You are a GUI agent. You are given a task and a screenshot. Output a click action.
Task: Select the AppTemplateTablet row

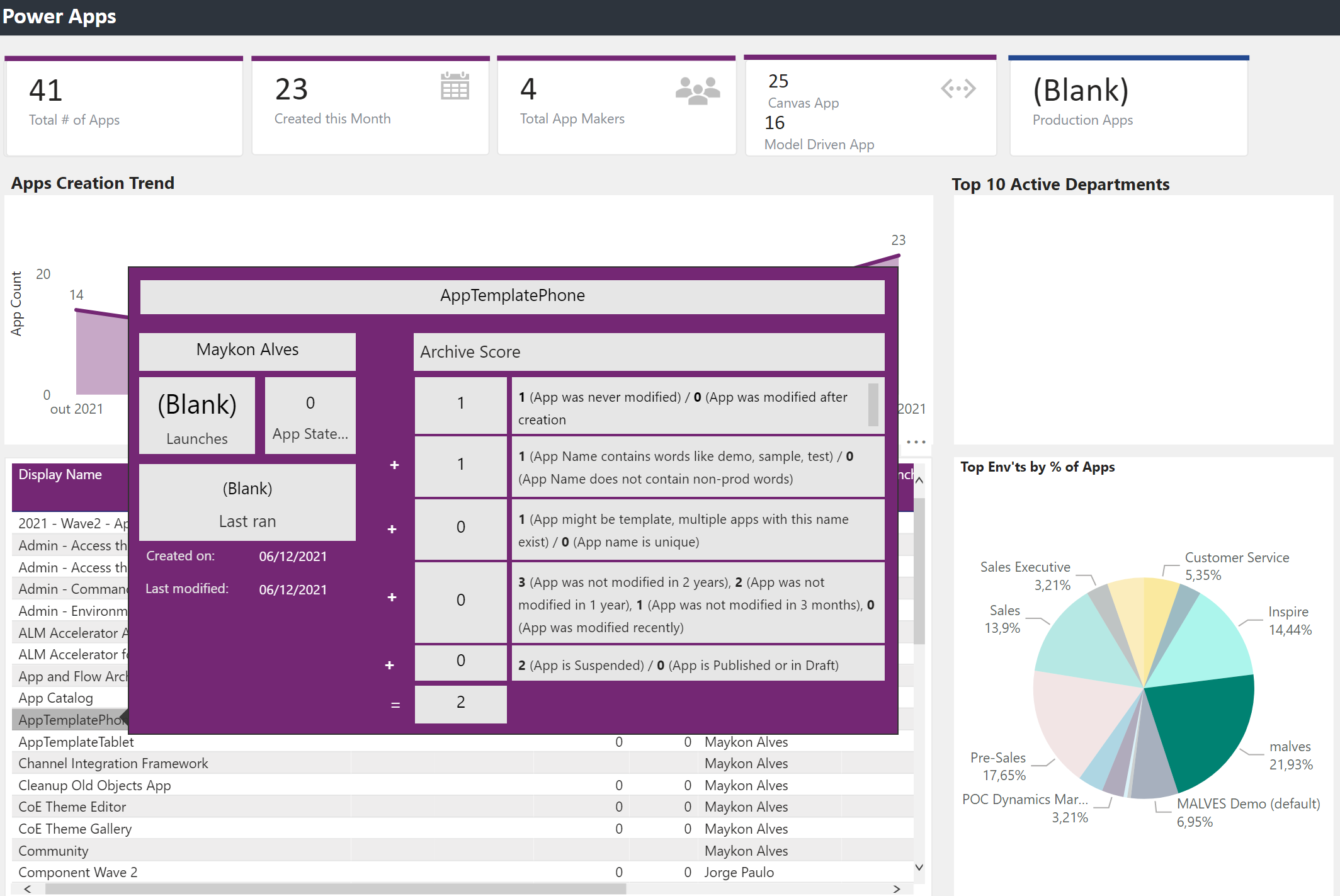pos(76,742)
